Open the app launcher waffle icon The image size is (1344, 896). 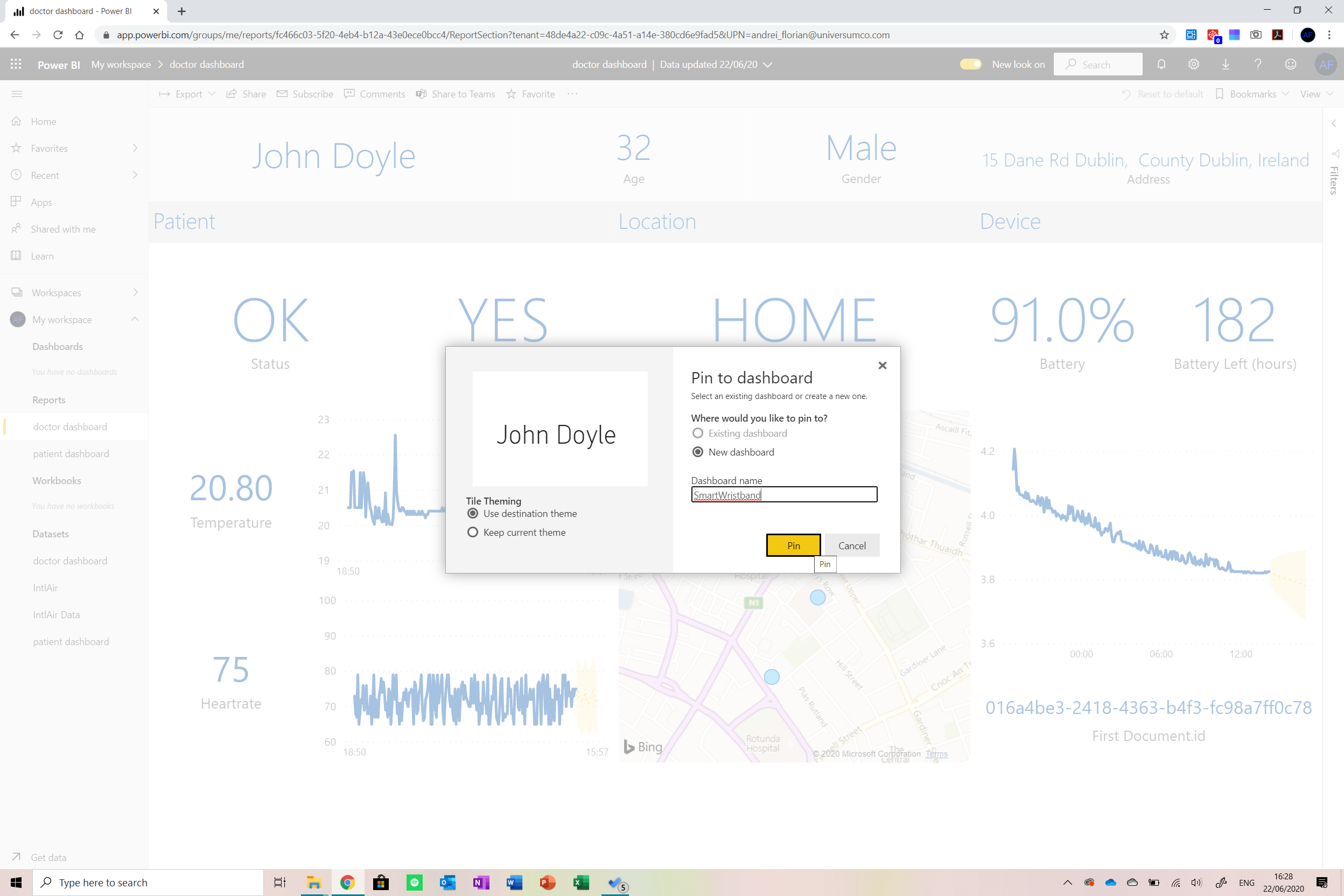coord(16,64)
